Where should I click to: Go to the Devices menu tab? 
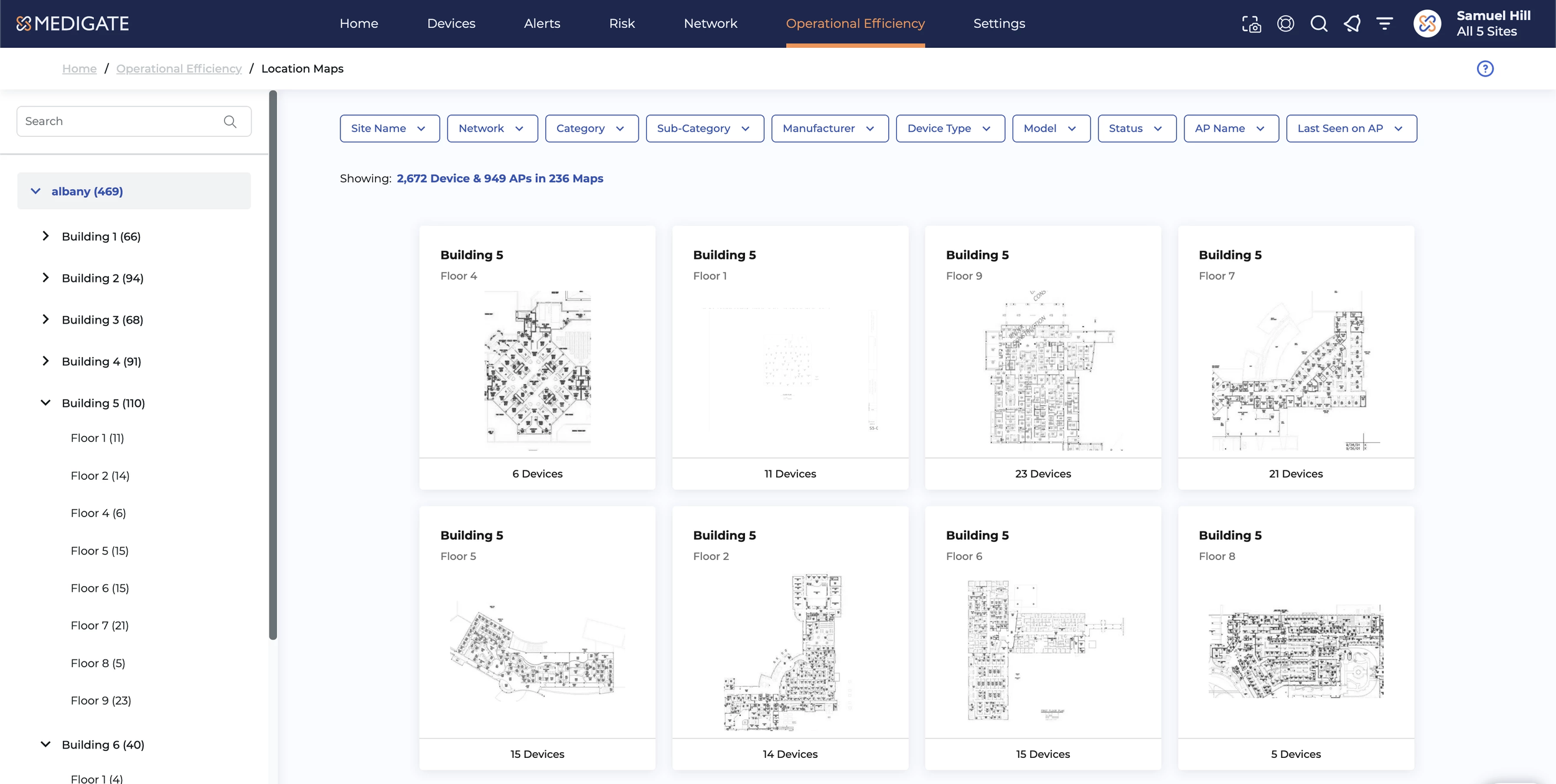451,24
